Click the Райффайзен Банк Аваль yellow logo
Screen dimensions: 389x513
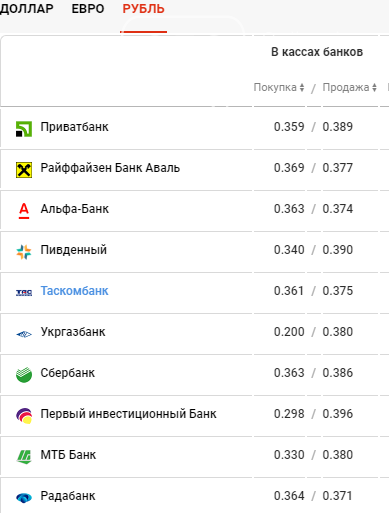24,170
